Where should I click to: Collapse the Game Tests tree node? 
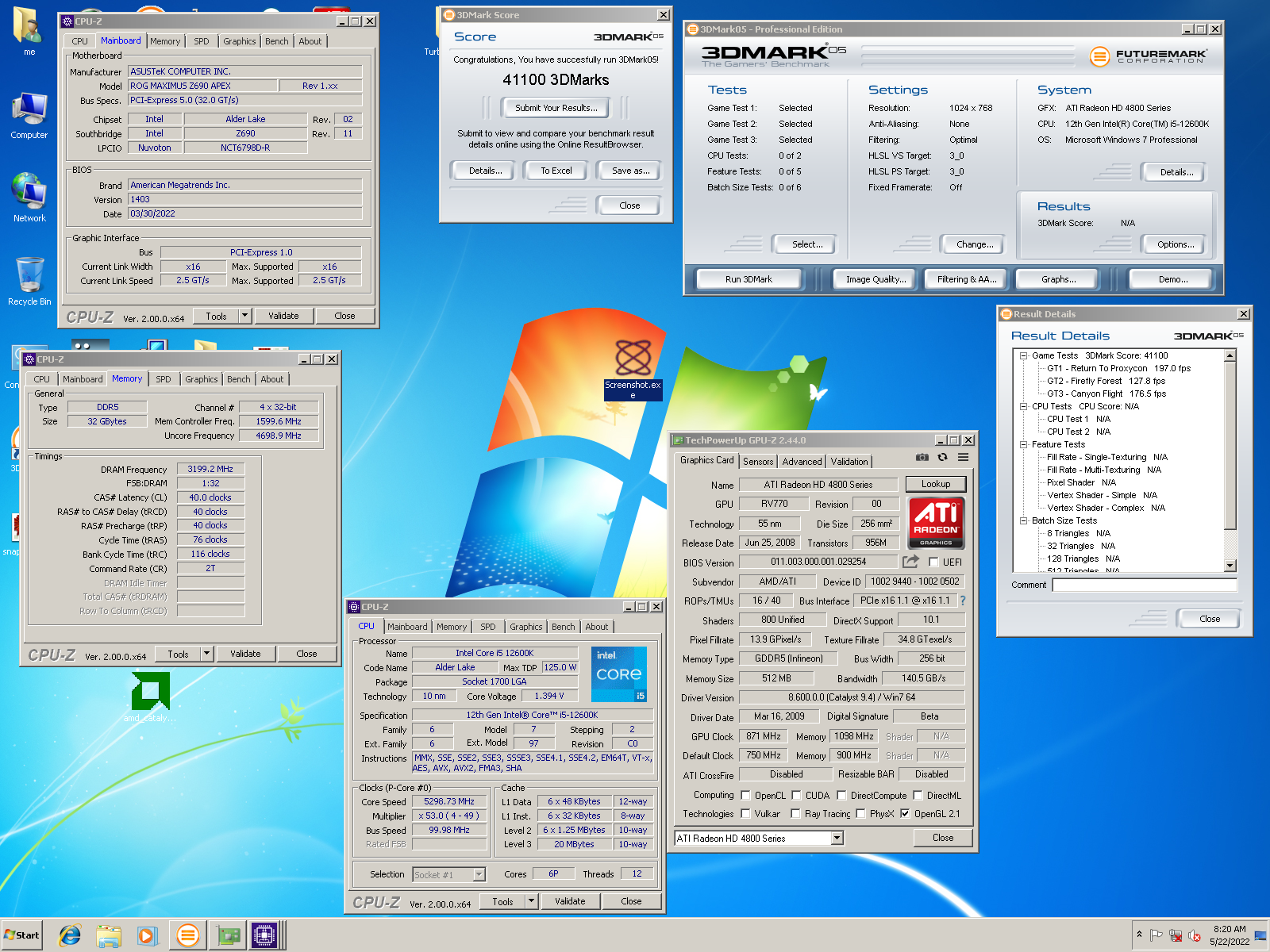1024,355
